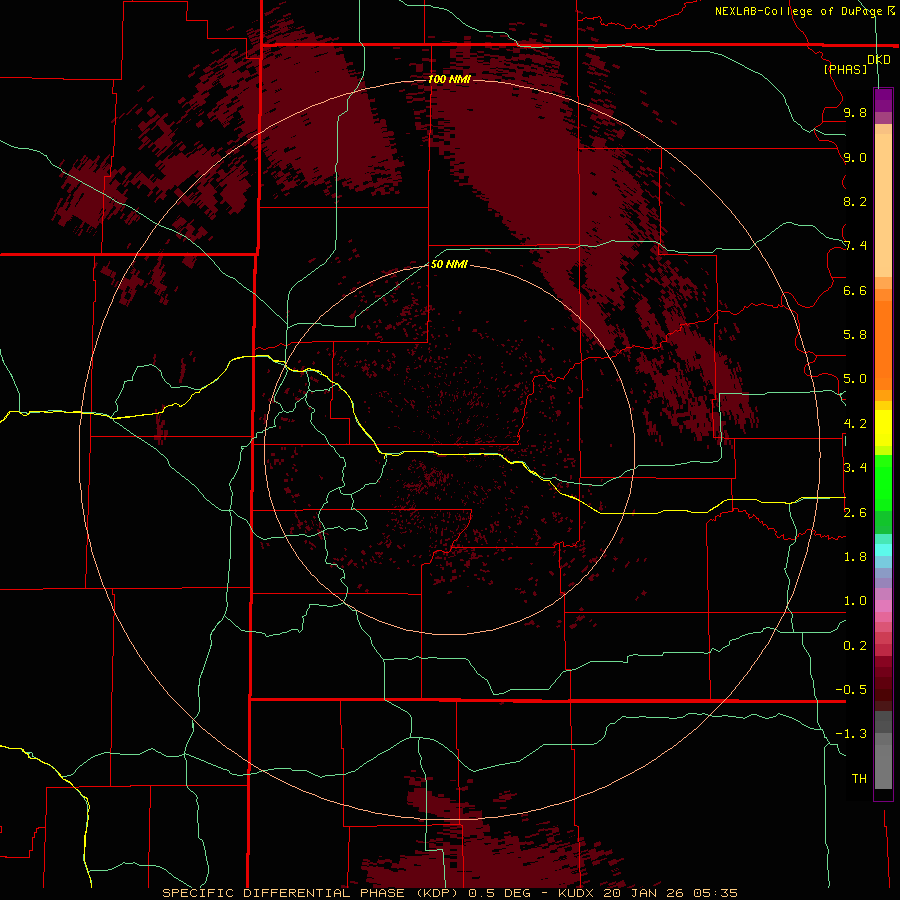This screenshot has width=900, height=900.
Task: Click the 1.0 scale value
Action: 855,601
